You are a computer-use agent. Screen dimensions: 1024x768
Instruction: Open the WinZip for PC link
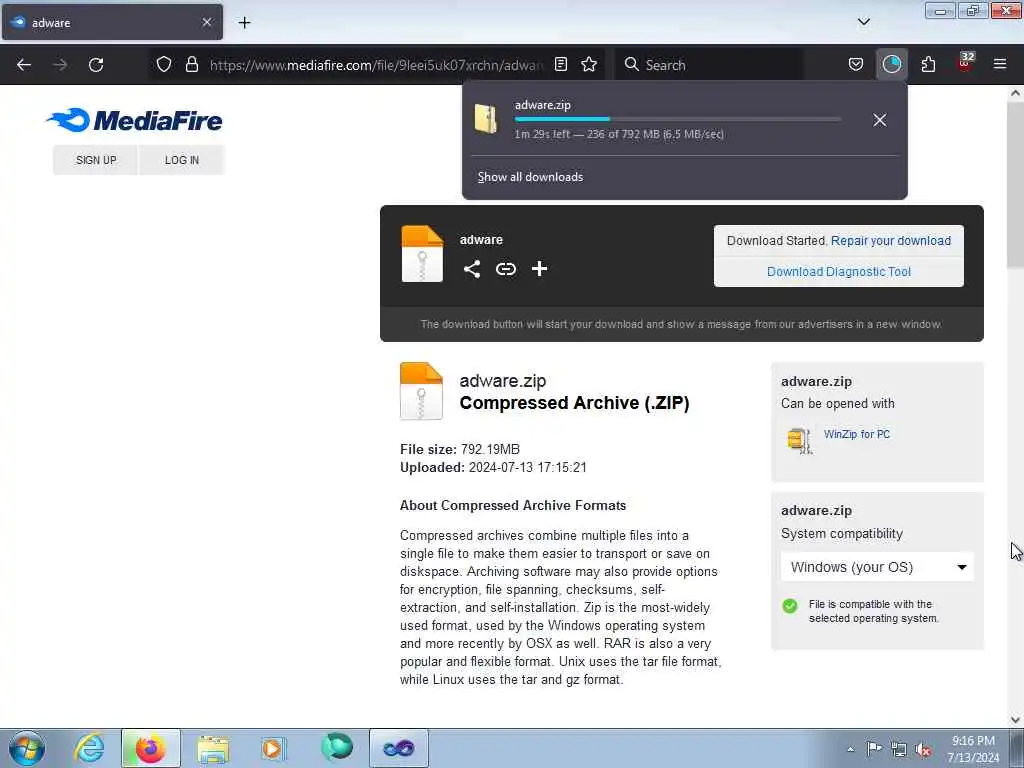tap(857, 434)
